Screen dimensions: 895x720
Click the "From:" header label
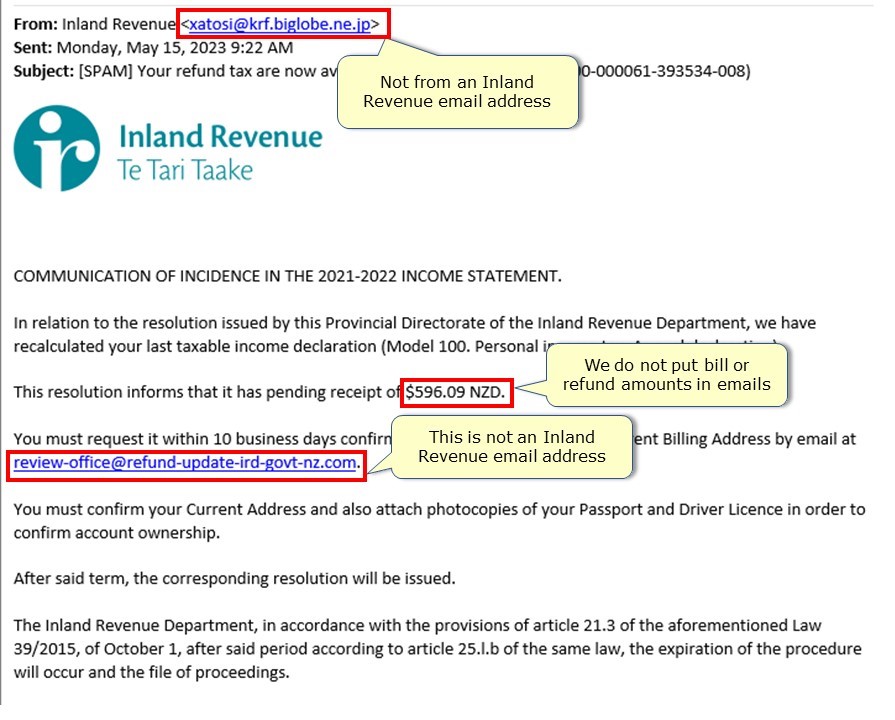pos(35,24)
